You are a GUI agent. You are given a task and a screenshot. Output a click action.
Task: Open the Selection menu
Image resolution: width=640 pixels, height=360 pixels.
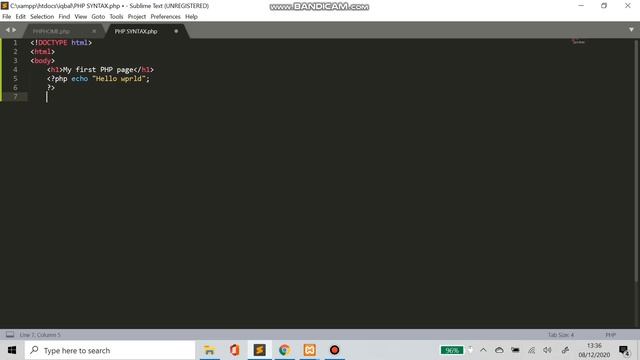click(42, 17)
